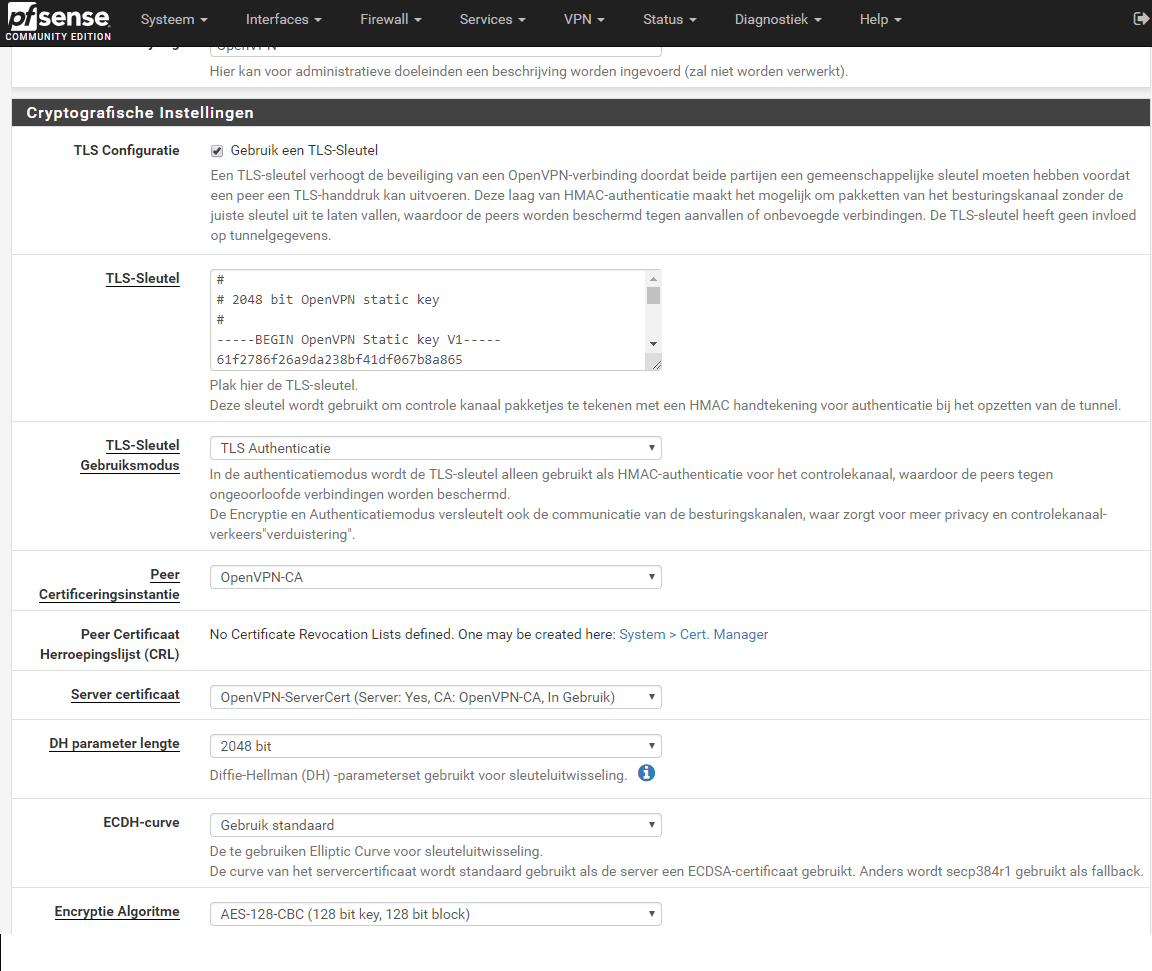Open the Help menu
The image size is (1152, 971).
click(x=880, y=20)
